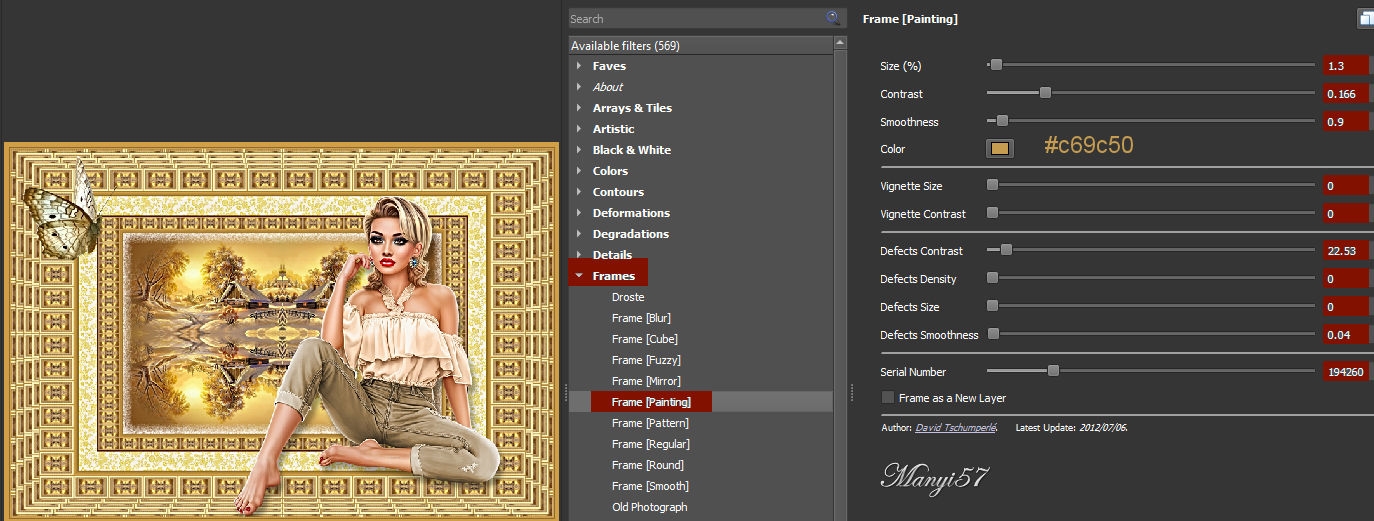Expand the Deformations category
The width and height of the screenshot is (1374, 521).
(579, 213)
